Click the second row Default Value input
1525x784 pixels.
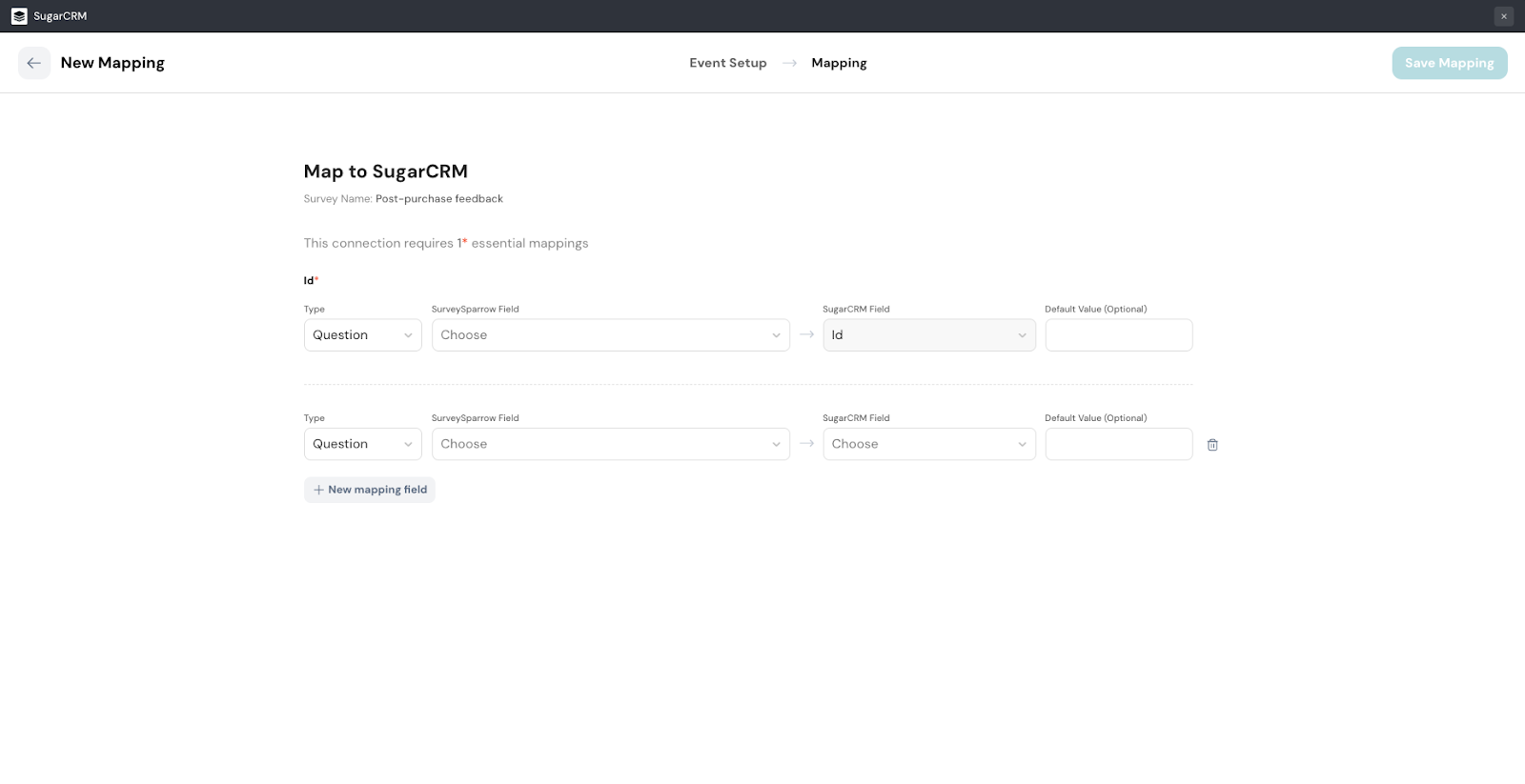1118,444
